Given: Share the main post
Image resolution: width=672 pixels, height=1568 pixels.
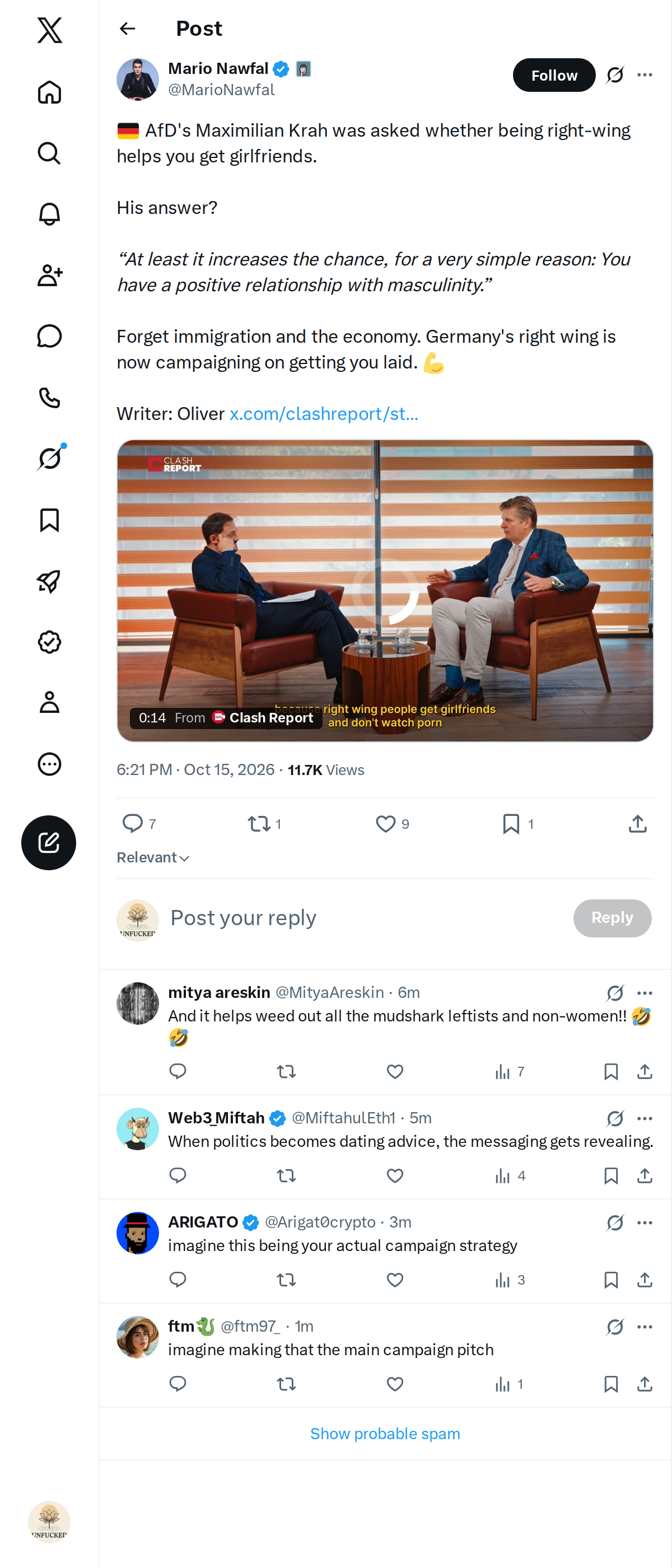Looking at the screenshot, I should (x=637, y=824).
